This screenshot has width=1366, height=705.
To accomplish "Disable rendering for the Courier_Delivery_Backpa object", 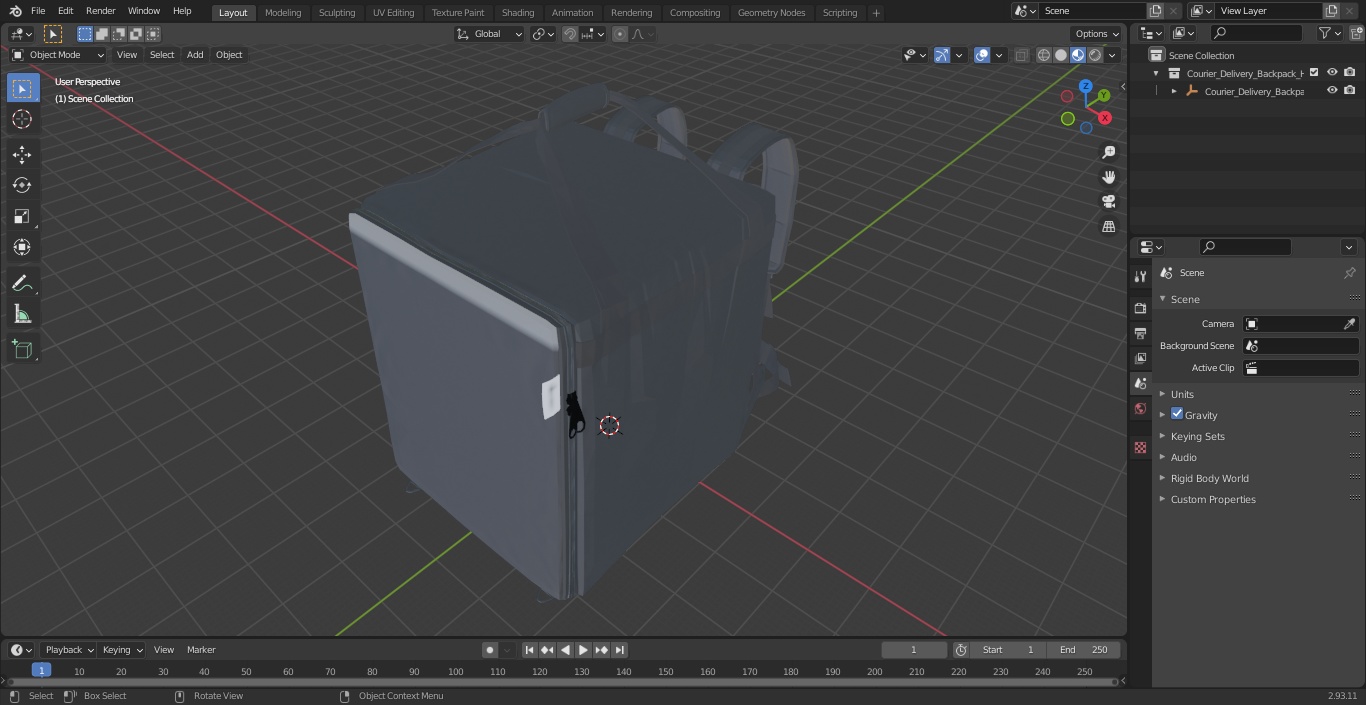I will (x=1350, y=90).
